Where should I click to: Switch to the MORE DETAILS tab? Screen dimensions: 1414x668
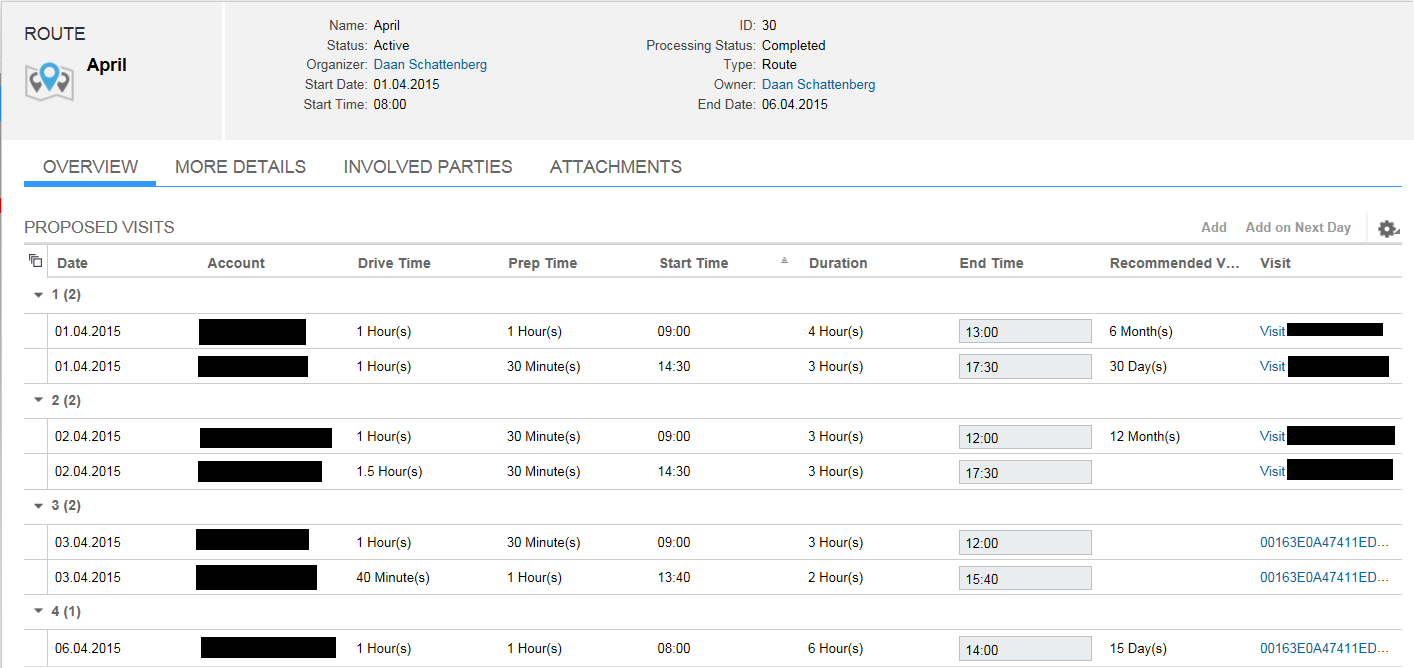pos(240,167)
